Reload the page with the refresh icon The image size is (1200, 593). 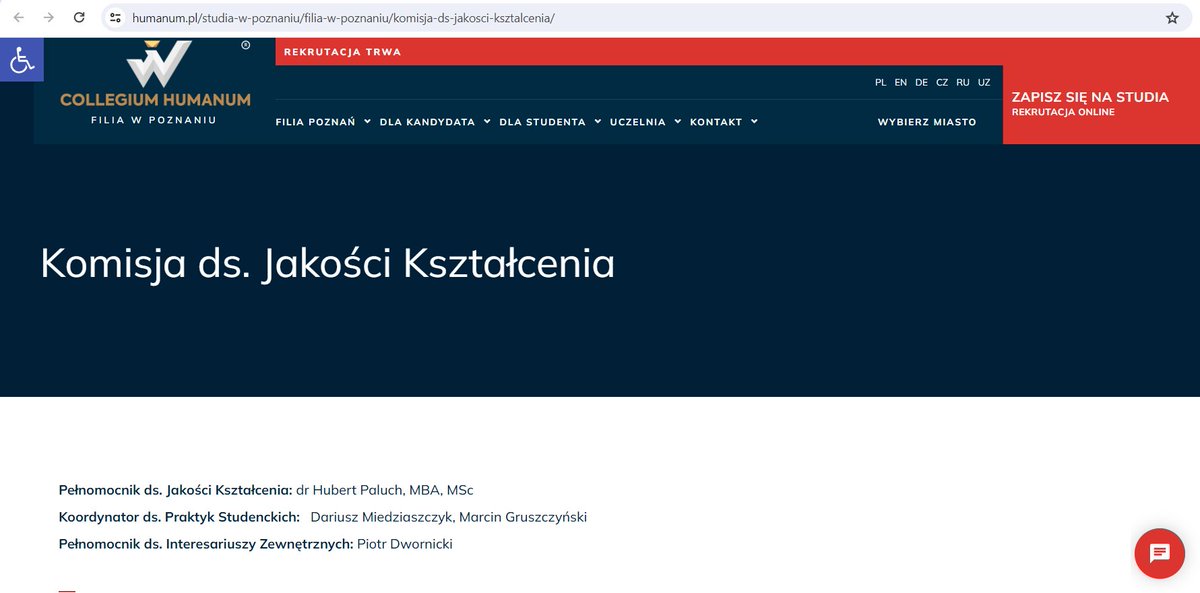[x=78, y=17]
